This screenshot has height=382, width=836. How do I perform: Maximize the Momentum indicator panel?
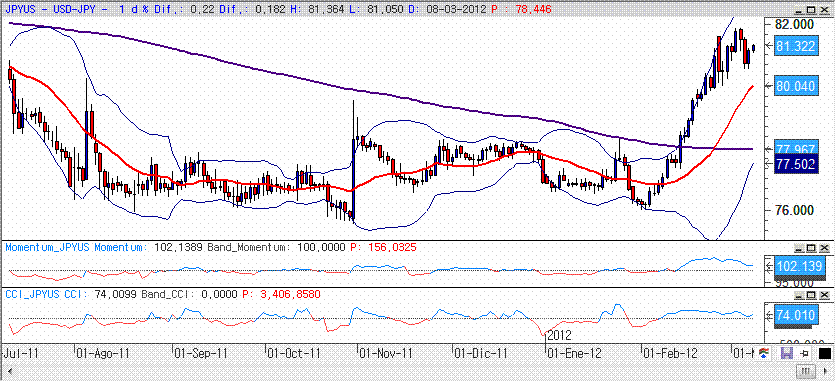pyautogui.click(x=811, y=248)
